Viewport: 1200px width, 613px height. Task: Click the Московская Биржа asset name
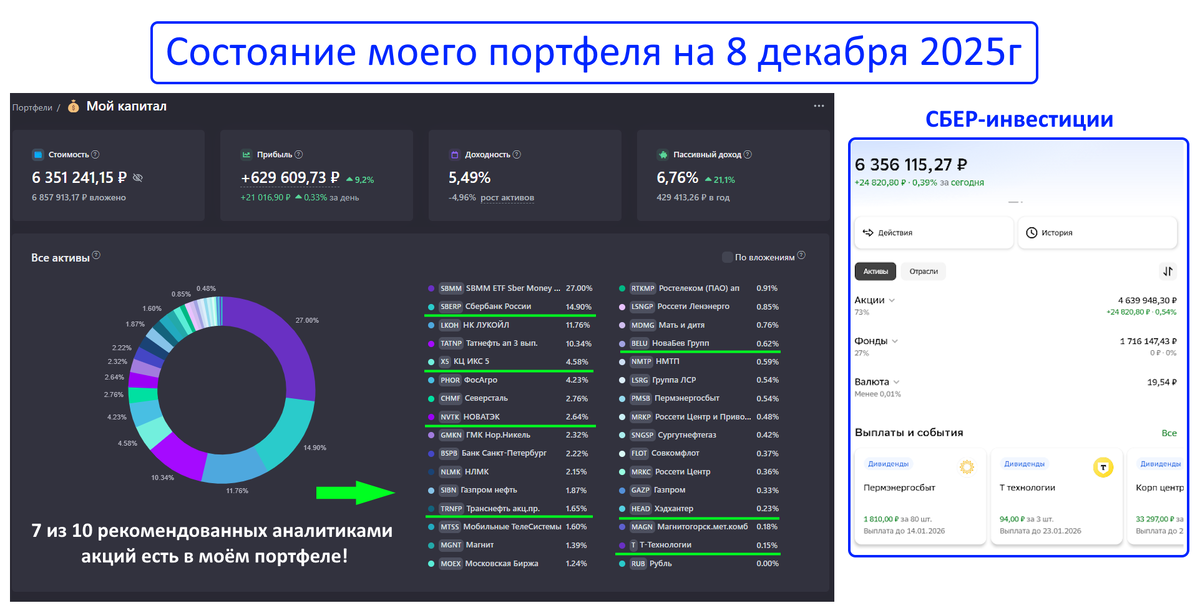[503, 564]
